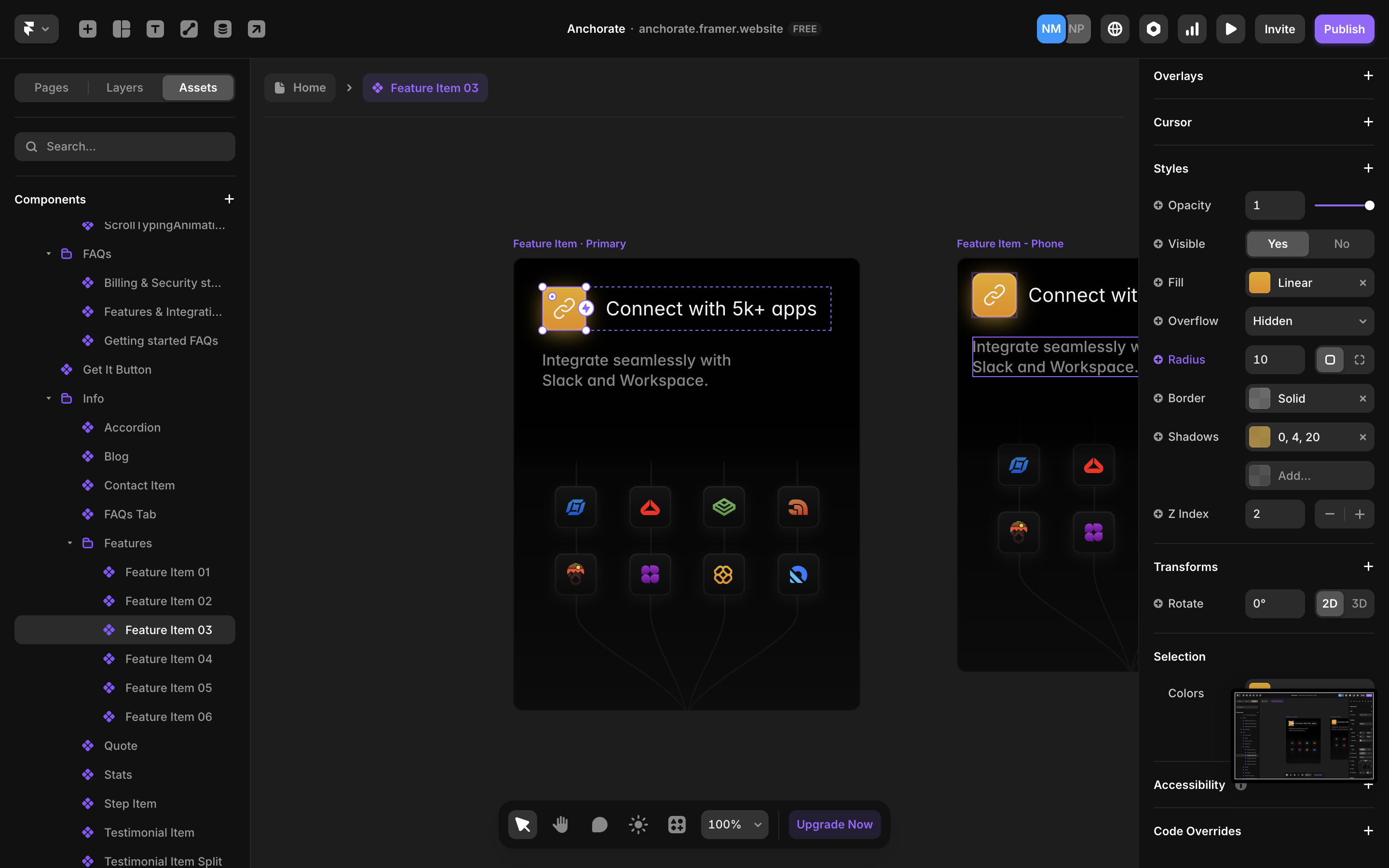The height and width of the screenshot is (868, 1389).
Task: Select the Text tool in top toolbar
Action: pos(155,29)
